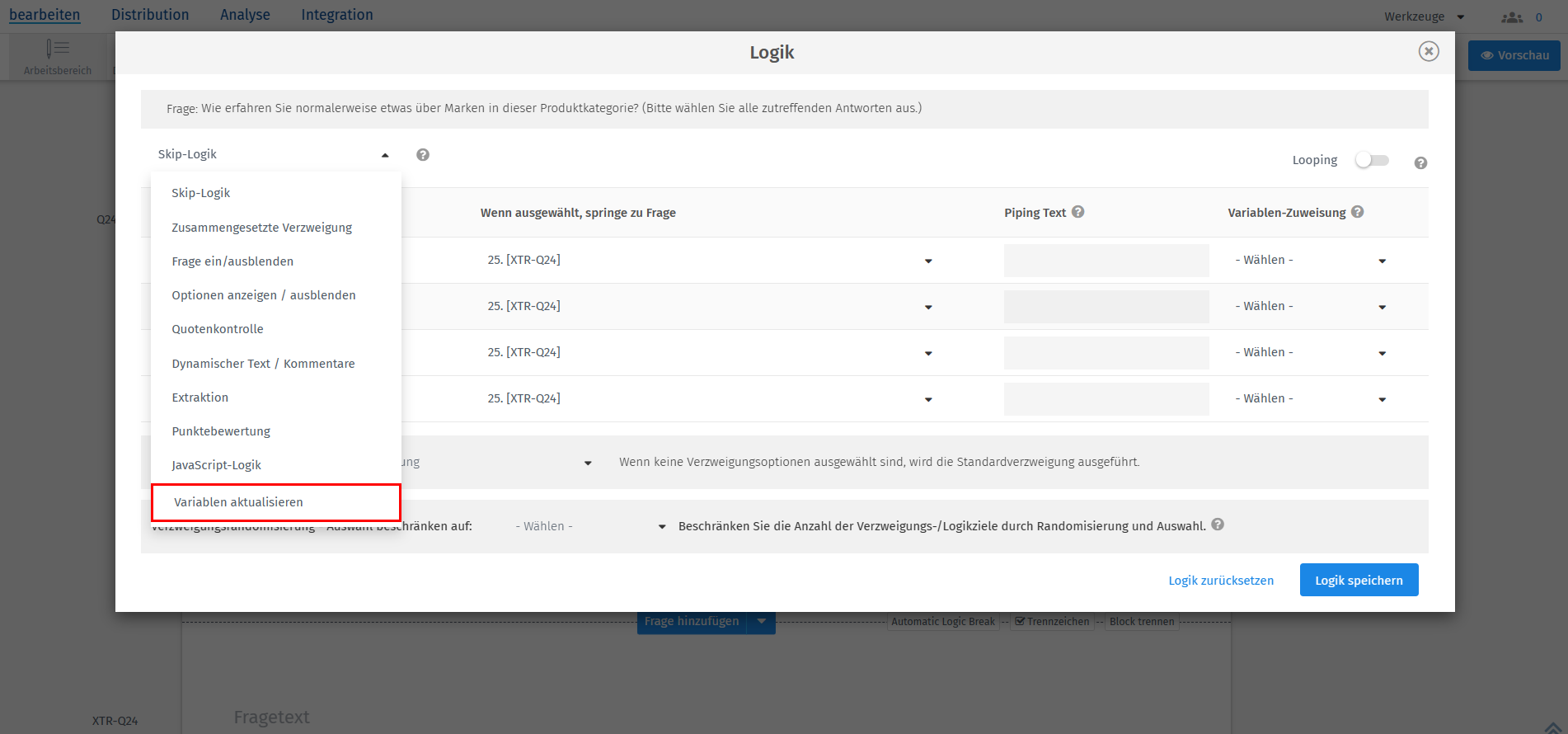Click Logik zurücksetzen link
Screen dimensions: 1568x734
(1221, 581)
